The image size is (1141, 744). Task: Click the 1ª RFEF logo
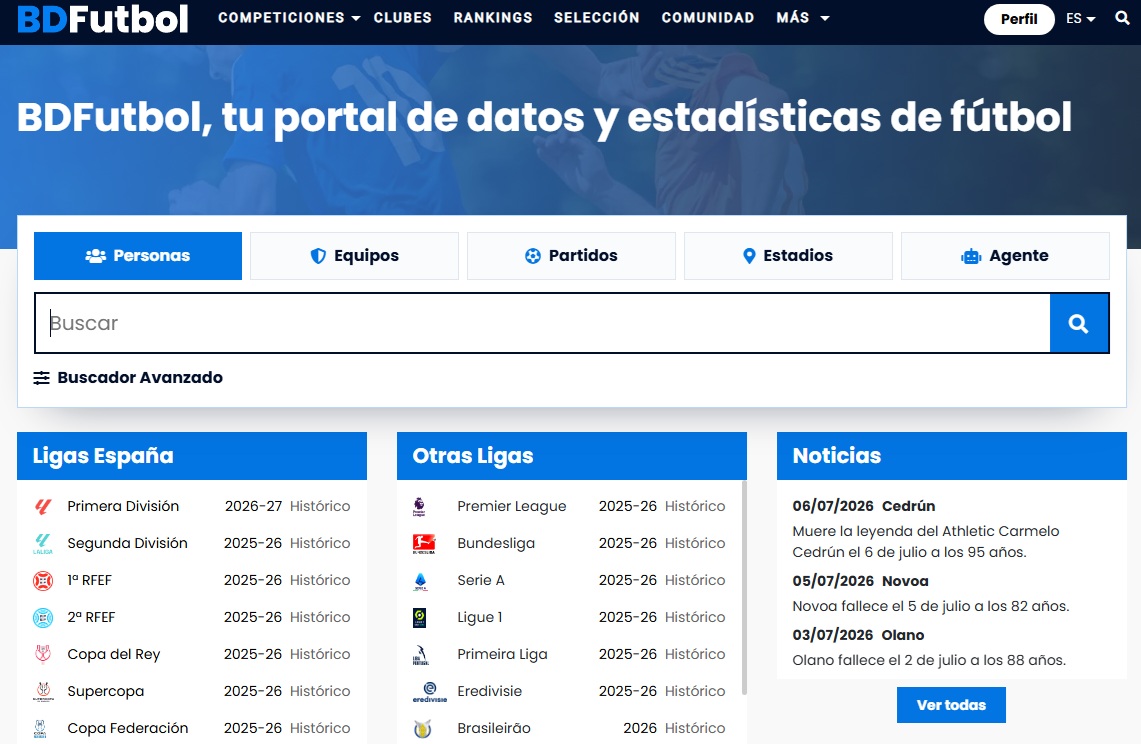(x=43, y=581)
